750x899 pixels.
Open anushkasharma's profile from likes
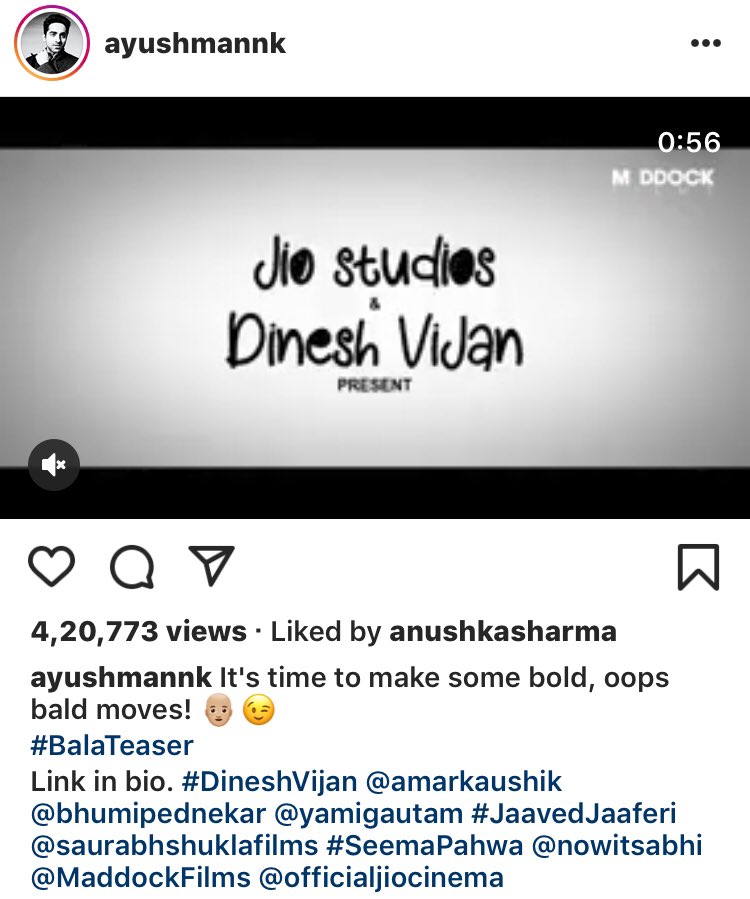[503, 631]
